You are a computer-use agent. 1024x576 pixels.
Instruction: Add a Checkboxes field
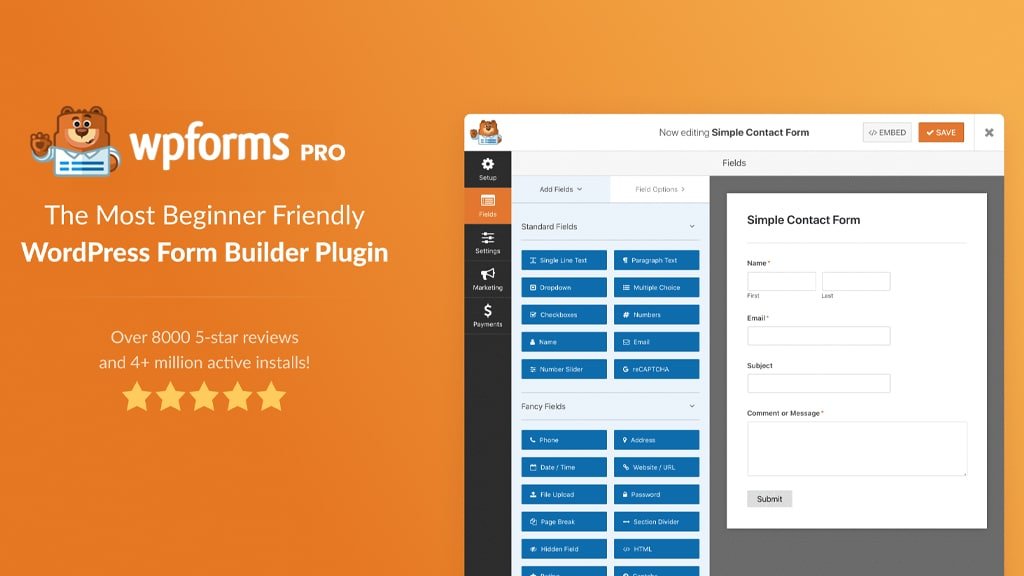click(564, 315)
